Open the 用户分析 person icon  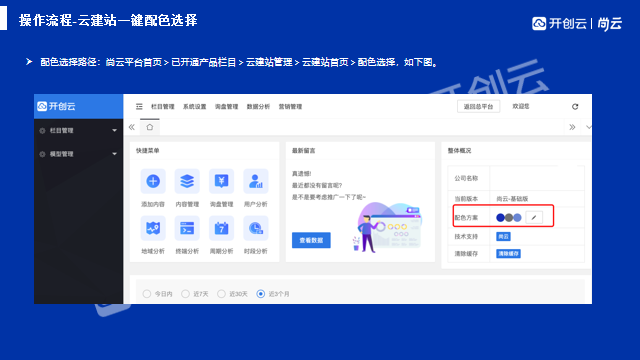[x=256, y=181]
